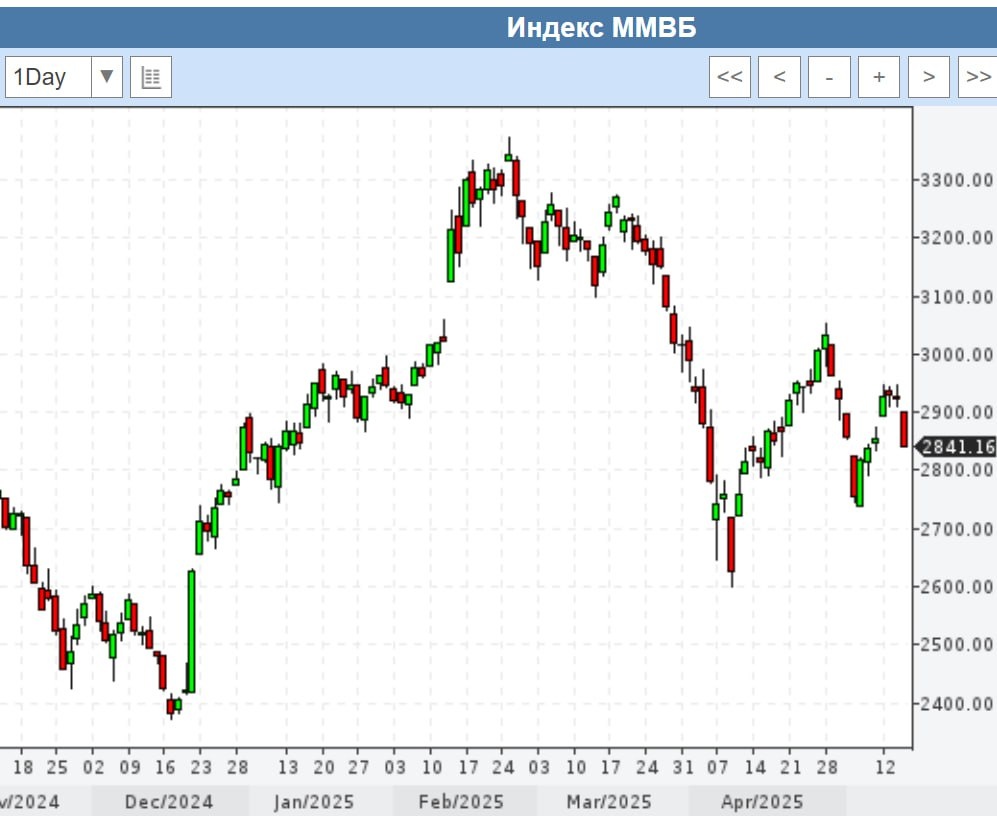Click the date label 23 on time axis
The height and width of the screenshot is (823, 997).
201,768
